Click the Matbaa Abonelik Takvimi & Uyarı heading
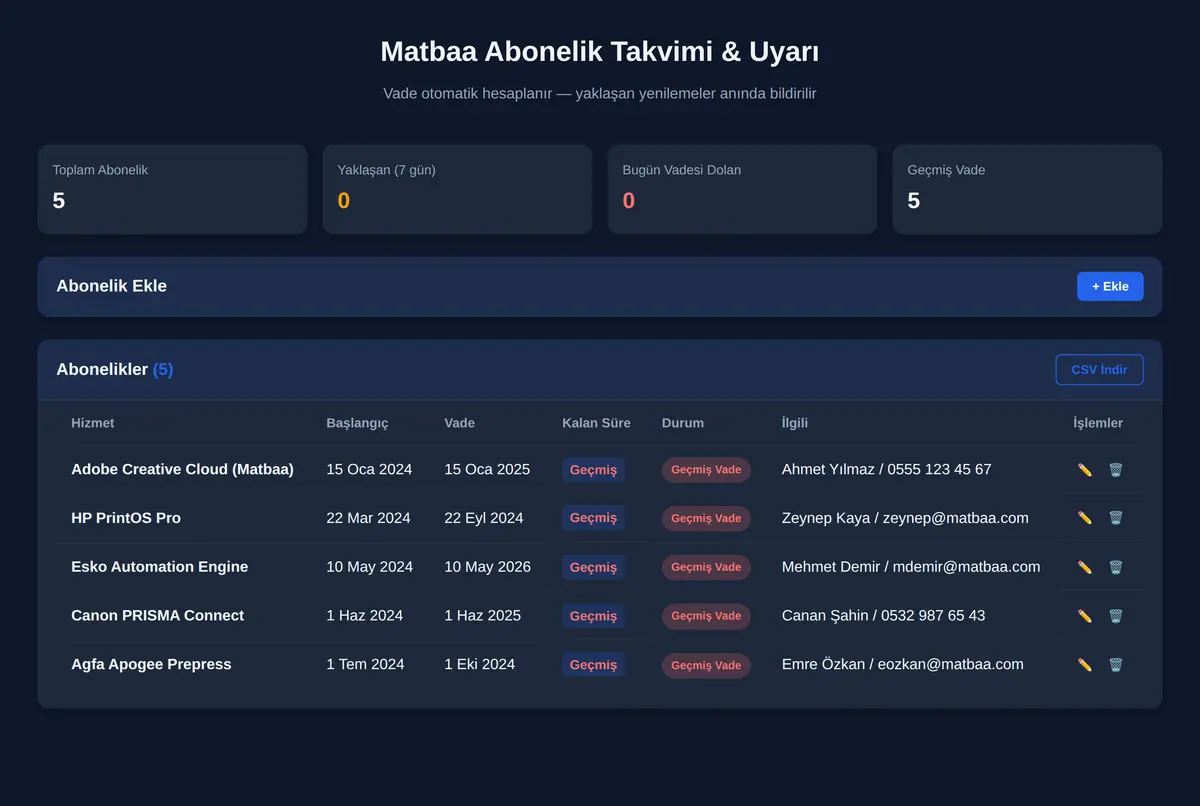1200x806 pixels. pos(600,52)
